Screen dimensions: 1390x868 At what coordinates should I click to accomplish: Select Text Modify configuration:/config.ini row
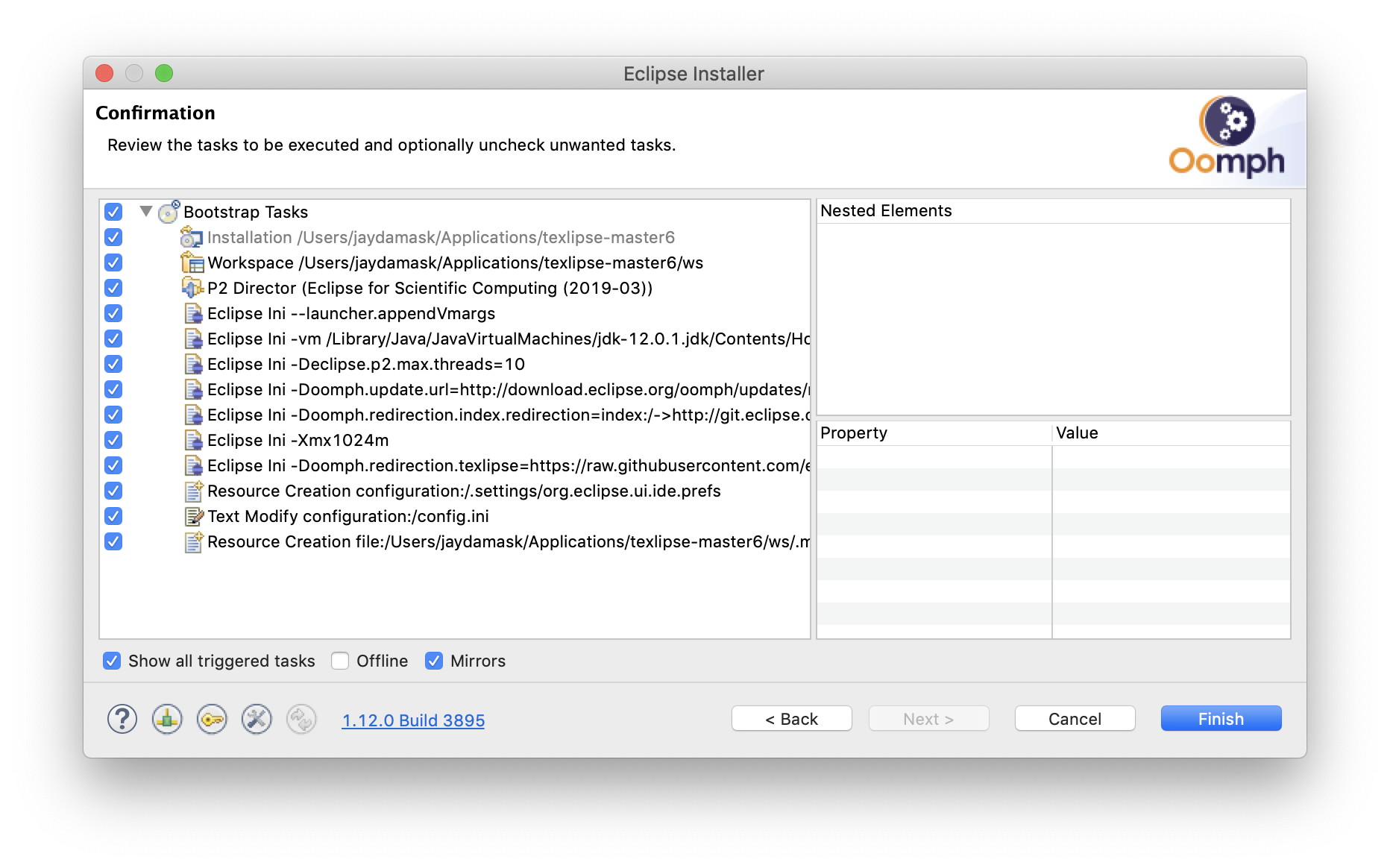click(348, 516)
